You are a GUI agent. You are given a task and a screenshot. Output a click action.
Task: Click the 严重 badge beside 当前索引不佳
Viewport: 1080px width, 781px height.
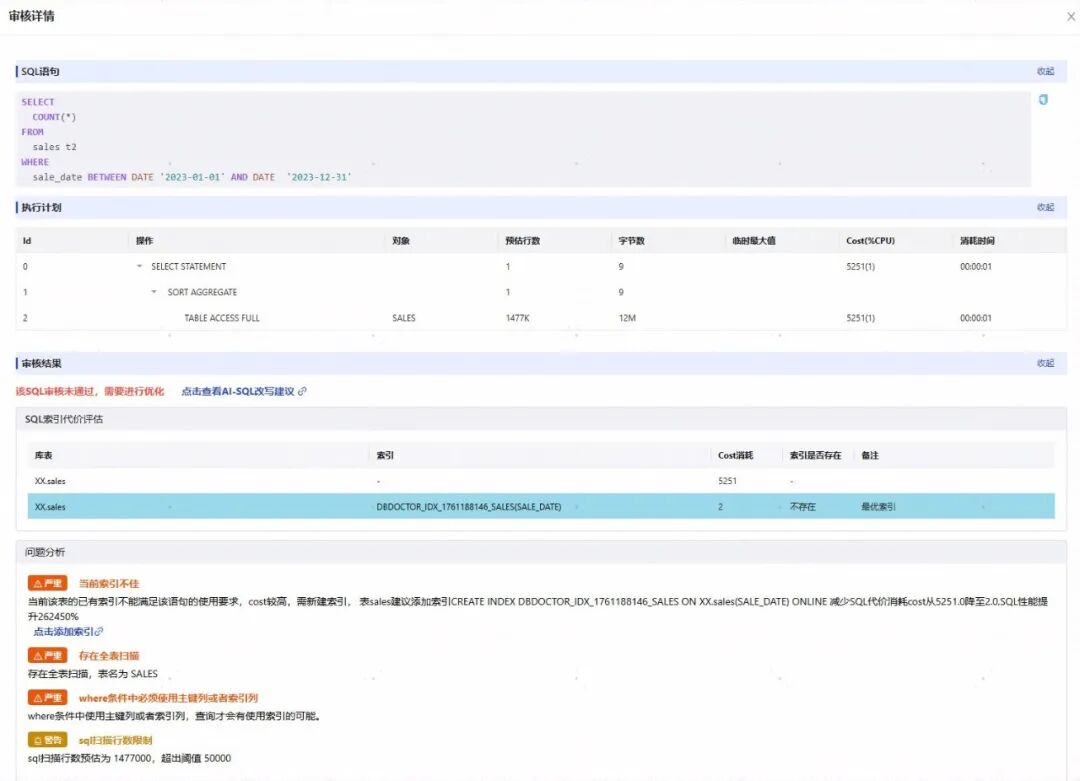click(48, 583)
